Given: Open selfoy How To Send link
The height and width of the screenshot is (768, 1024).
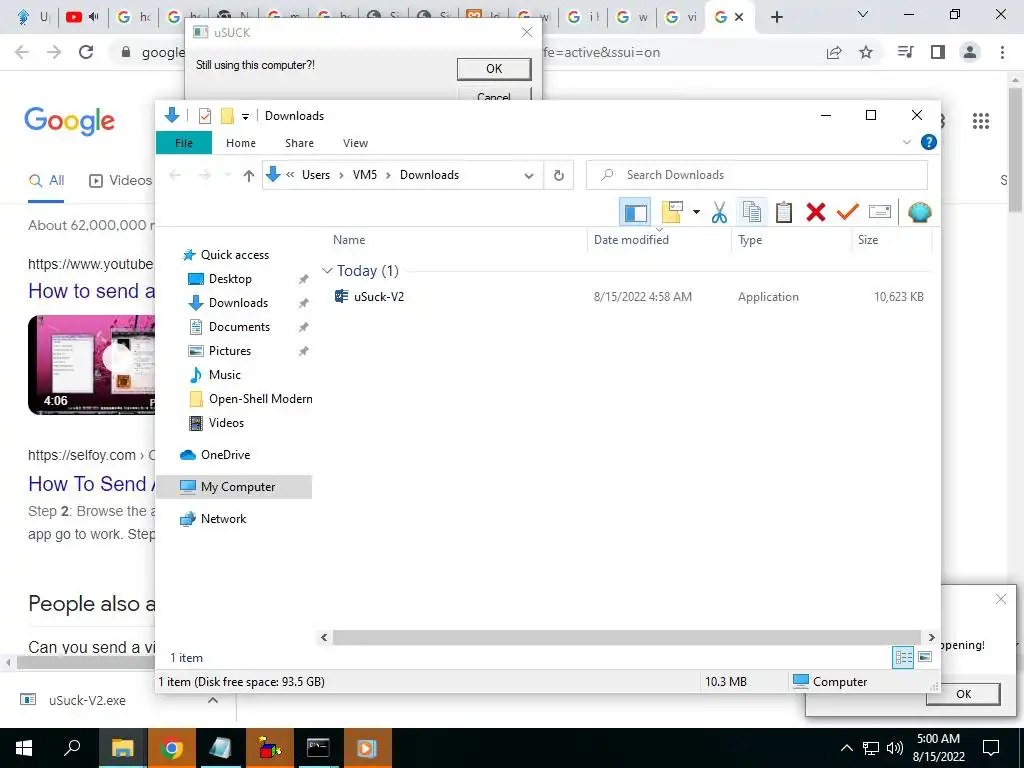Looking at the screenshot, I should [x=91, y=484].
